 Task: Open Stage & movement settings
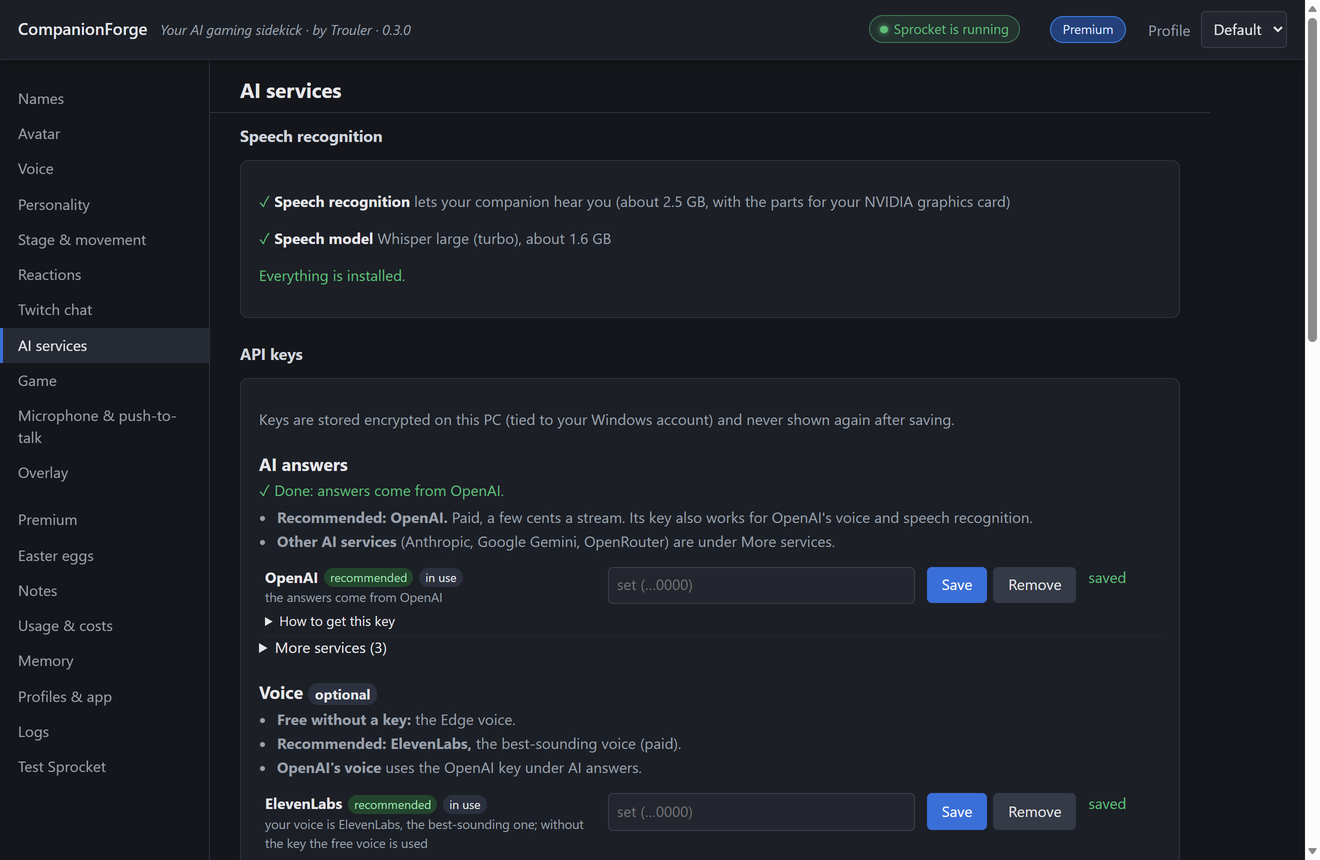[104, 239]
